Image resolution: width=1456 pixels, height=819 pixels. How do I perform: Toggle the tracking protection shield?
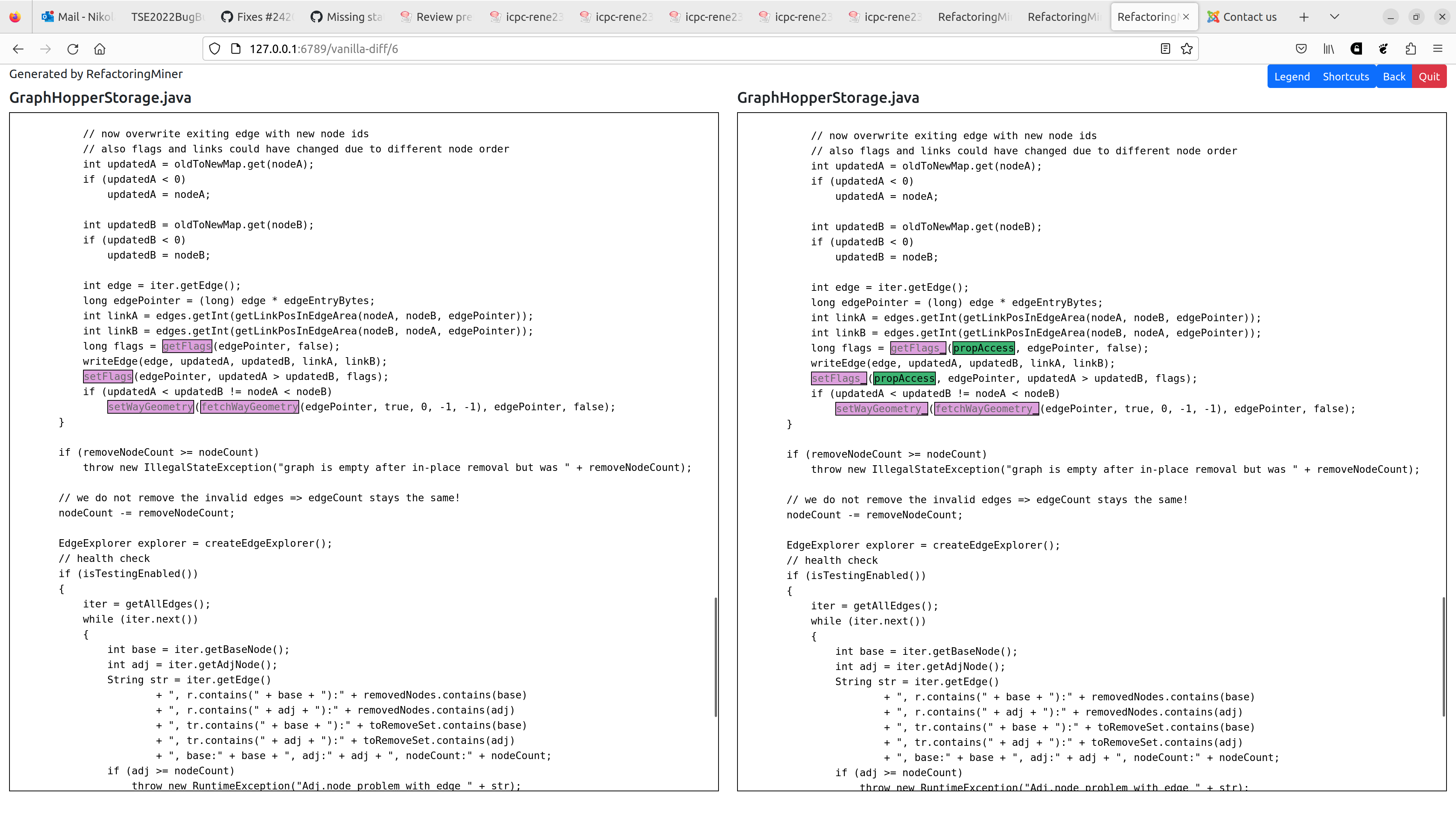pos(214,49)
